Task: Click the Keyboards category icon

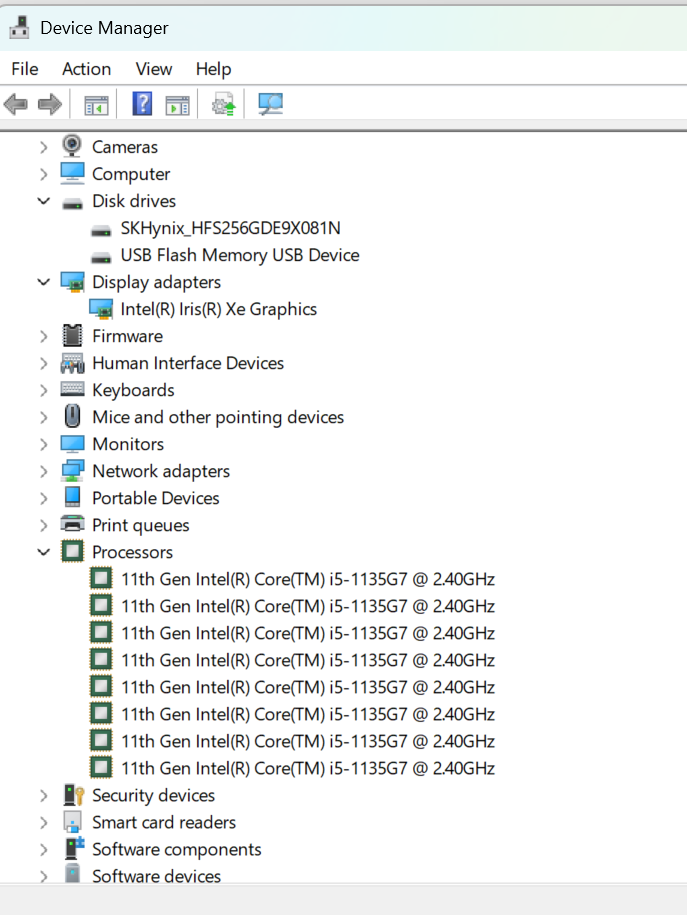Action: [x=72, y=389]
